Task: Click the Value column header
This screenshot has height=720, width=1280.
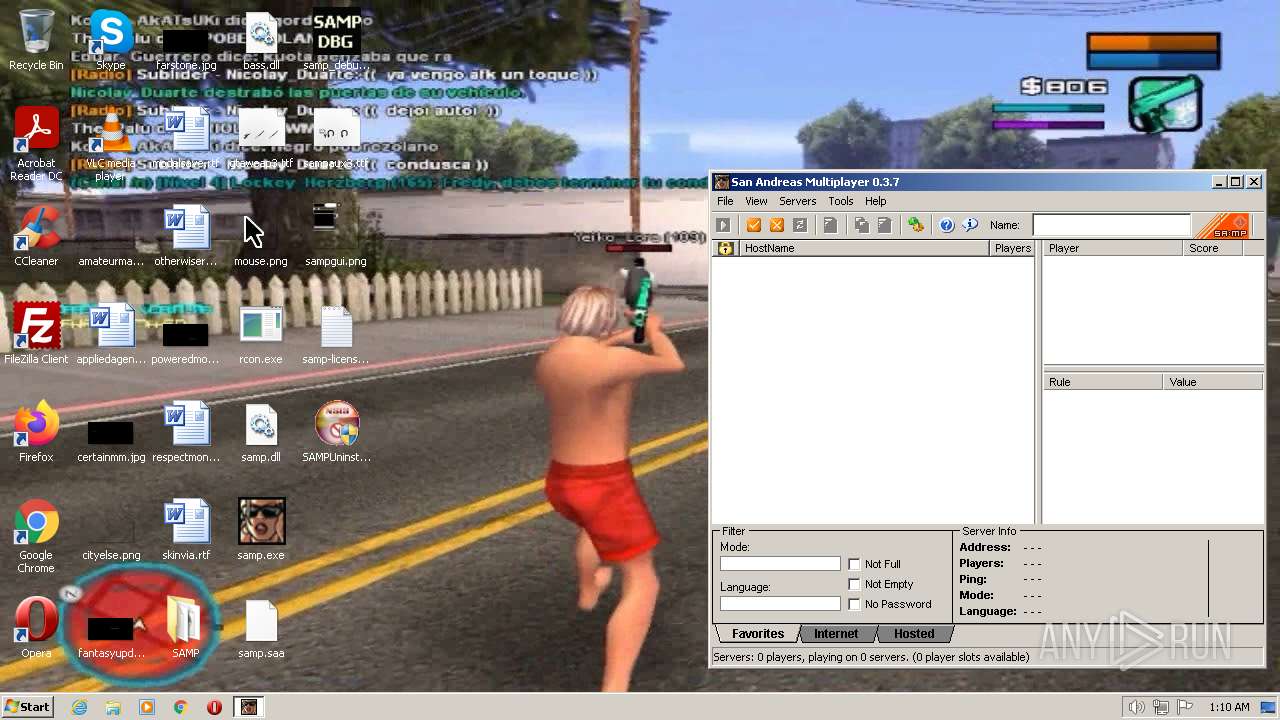Action: [1213, 382]
